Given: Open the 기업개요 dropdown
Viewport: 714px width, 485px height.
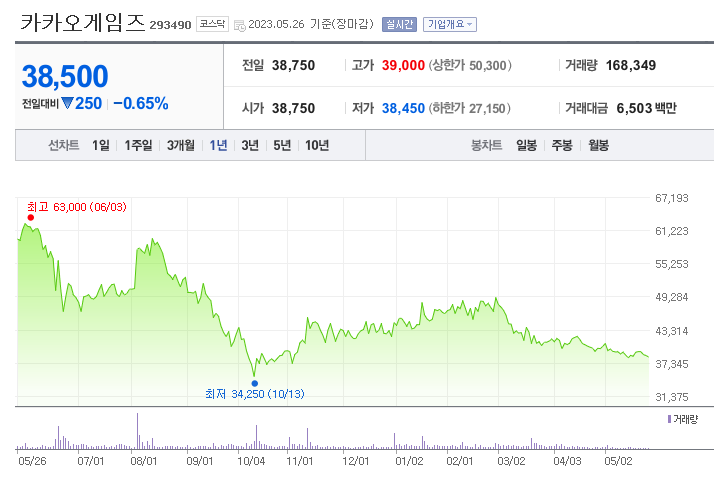Looking at the screenshot, I should [449, 24].
